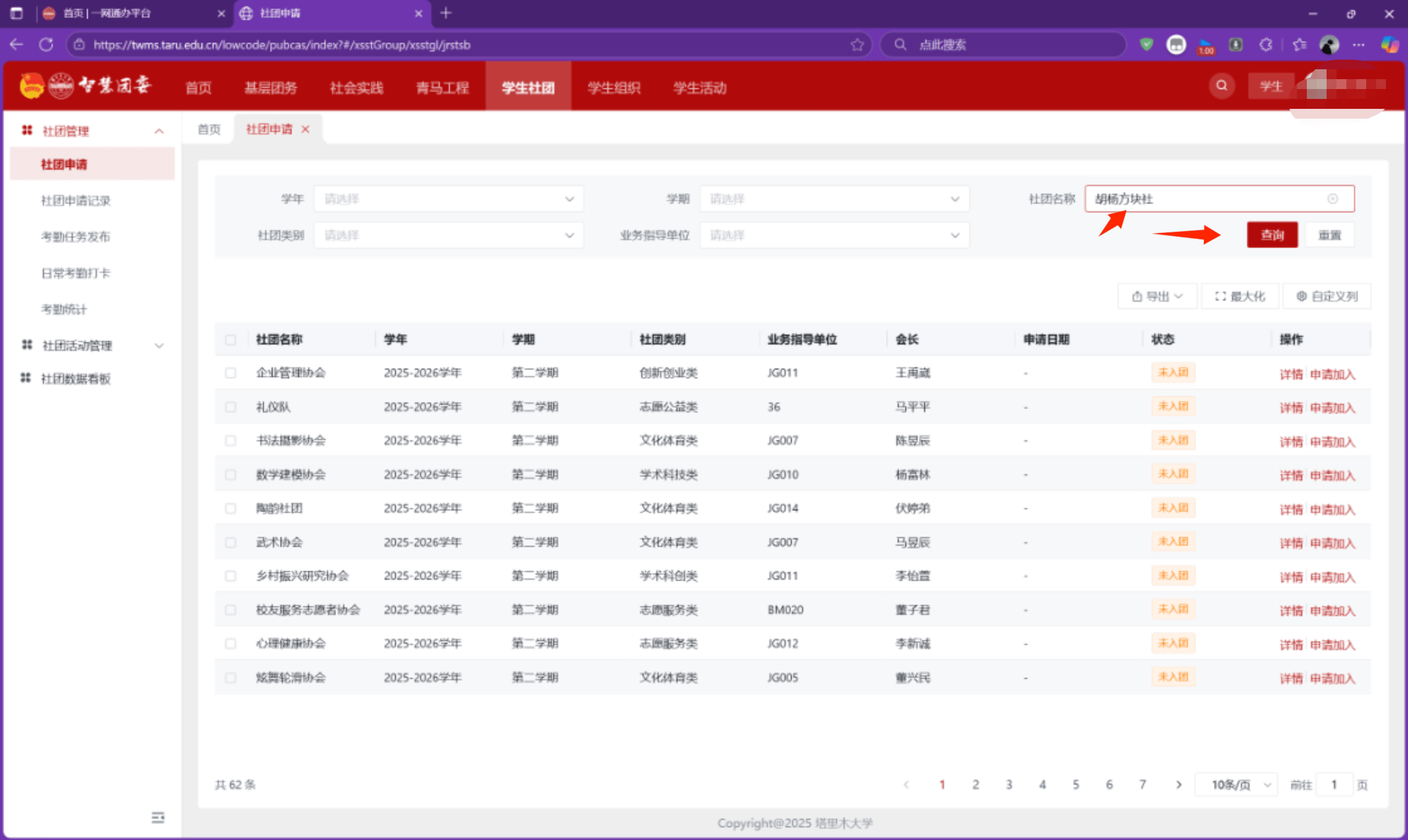The height and width of the screenshot is (840, 1408).
Task: Bookmark the page with the address bar star
Action: 857,45
